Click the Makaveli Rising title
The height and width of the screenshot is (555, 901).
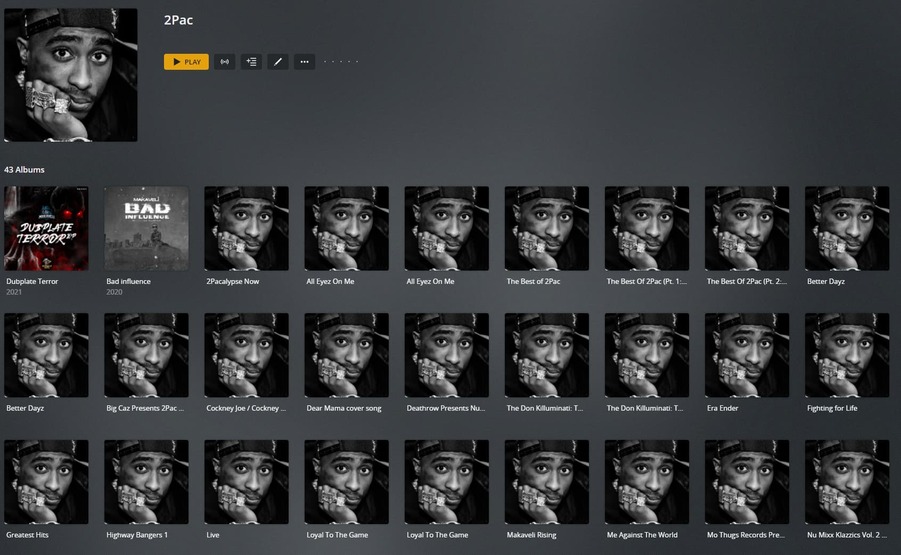[x=532, y=535]
